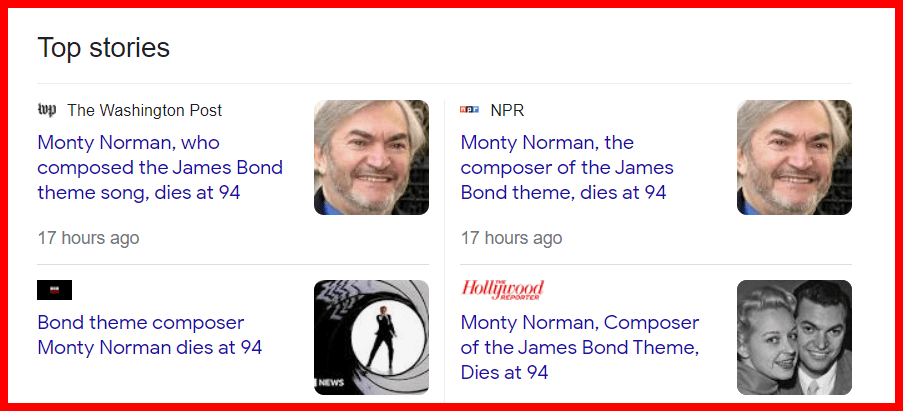
Task: Click the Washington Post story's portrait thumbnail
Action: pyautogui.click(x=371, y=157)
